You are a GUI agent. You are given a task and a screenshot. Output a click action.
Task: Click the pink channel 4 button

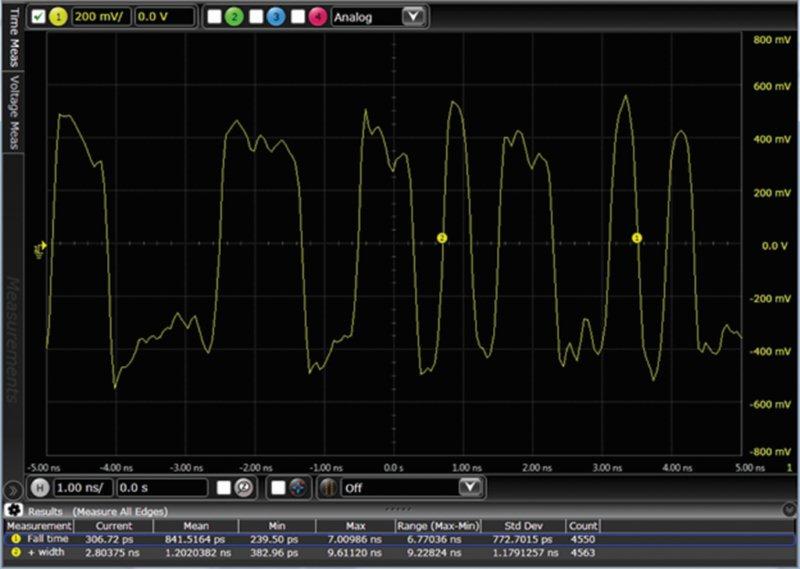coord(317,17)
